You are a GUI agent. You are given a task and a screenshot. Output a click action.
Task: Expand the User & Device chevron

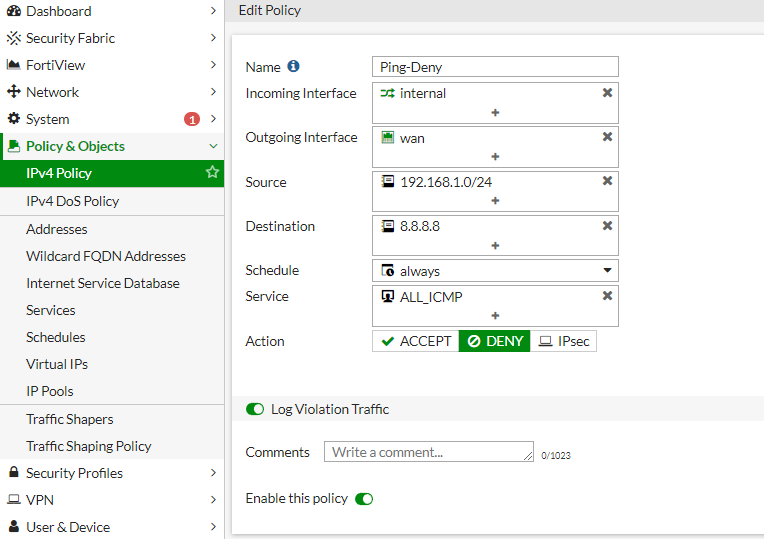pyautogui.click(x=213, y=526)
